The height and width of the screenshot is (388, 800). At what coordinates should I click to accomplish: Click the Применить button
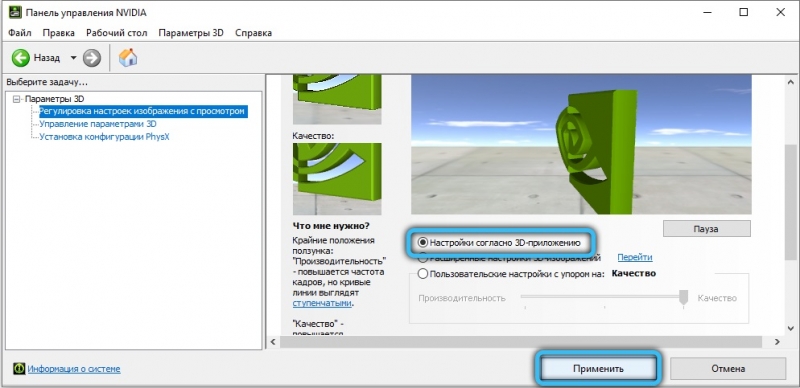tap(598, 368)
